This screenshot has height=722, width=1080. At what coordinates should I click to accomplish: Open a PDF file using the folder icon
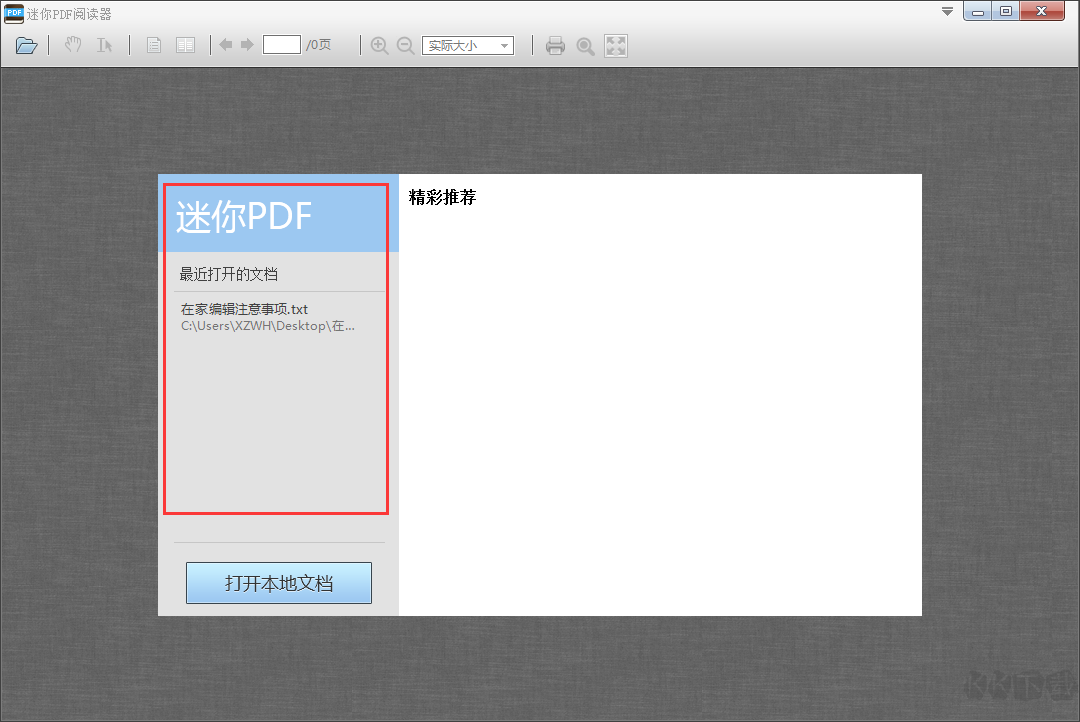tap(26, 44)
